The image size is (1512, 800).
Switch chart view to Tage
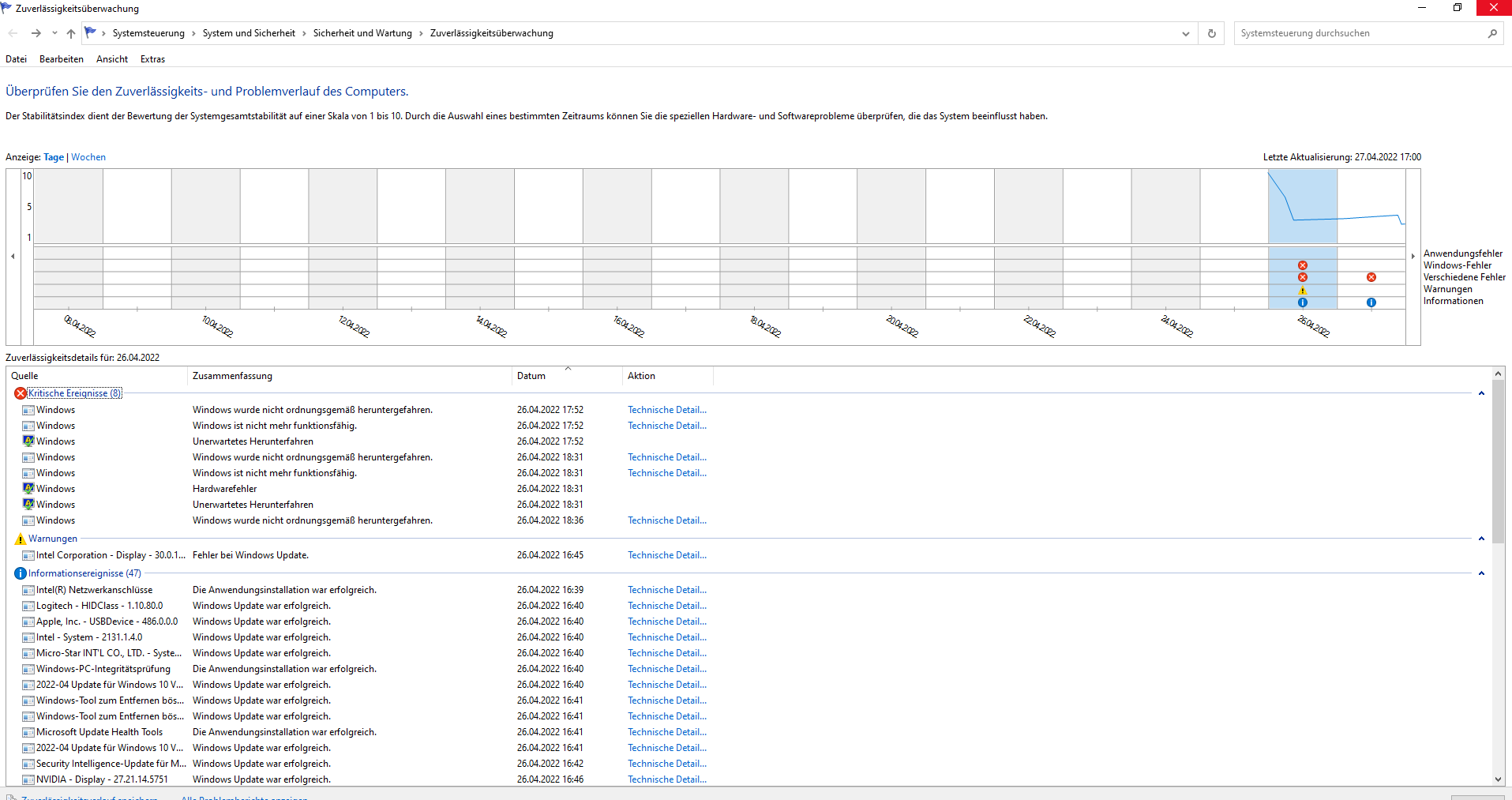coord(54,157)
